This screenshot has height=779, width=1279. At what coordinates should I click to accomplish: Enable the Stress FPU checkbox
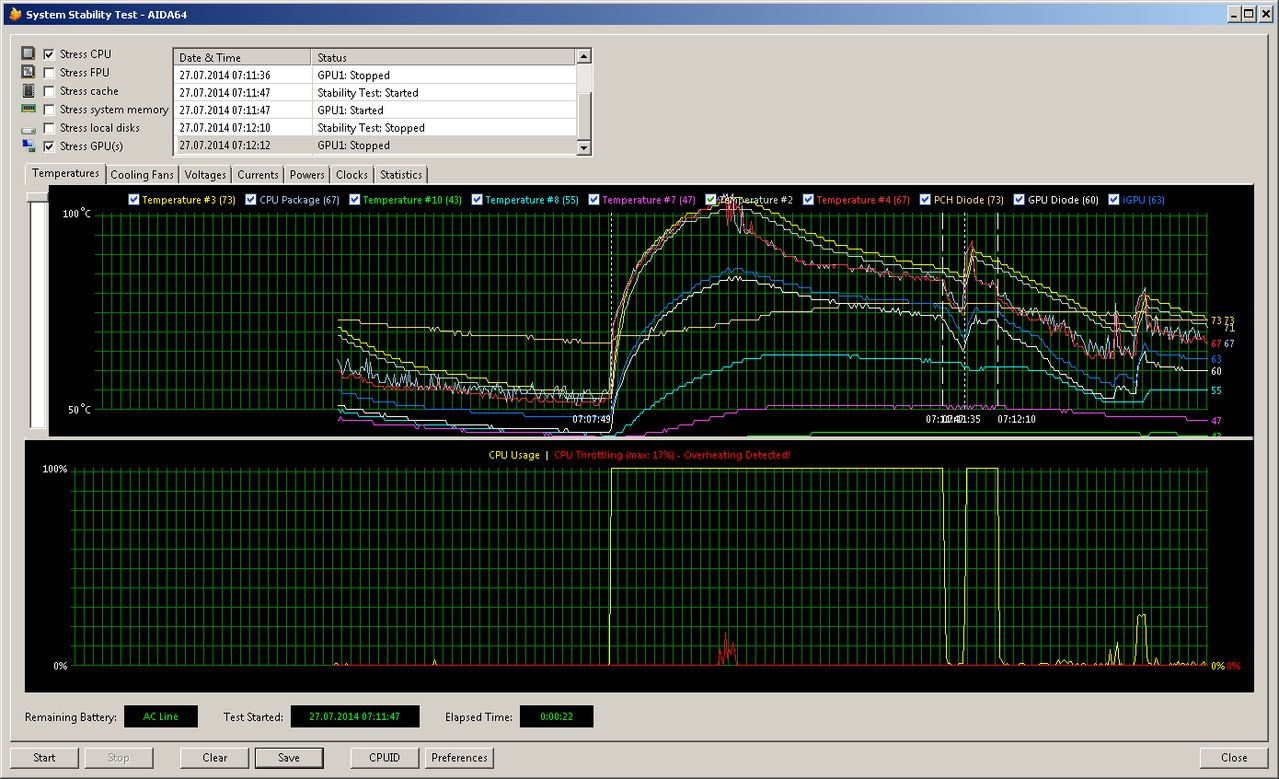[49, 73]
